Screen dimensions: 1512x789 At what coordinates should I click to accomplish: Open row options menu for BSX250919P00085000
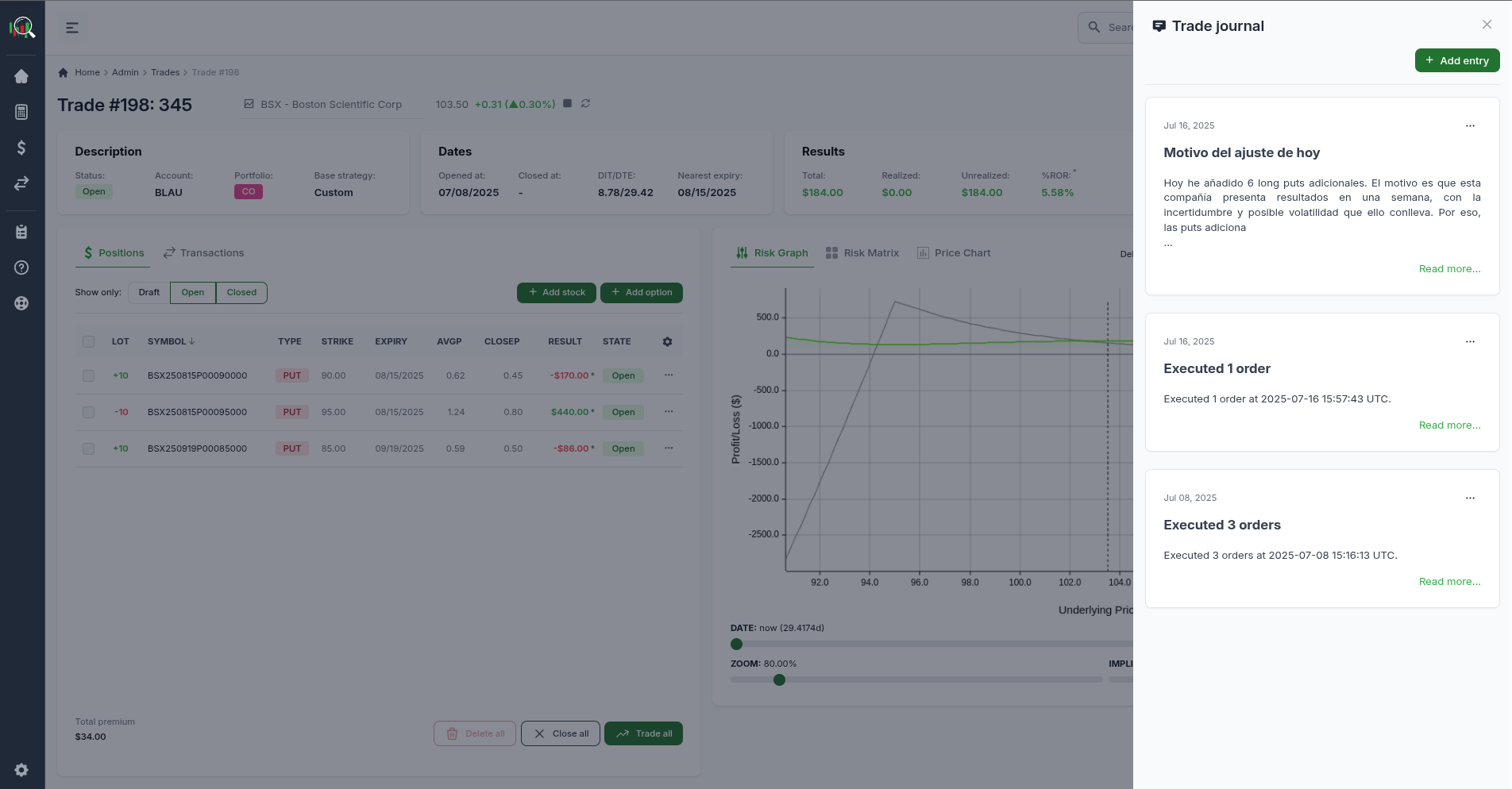point(668,448)
